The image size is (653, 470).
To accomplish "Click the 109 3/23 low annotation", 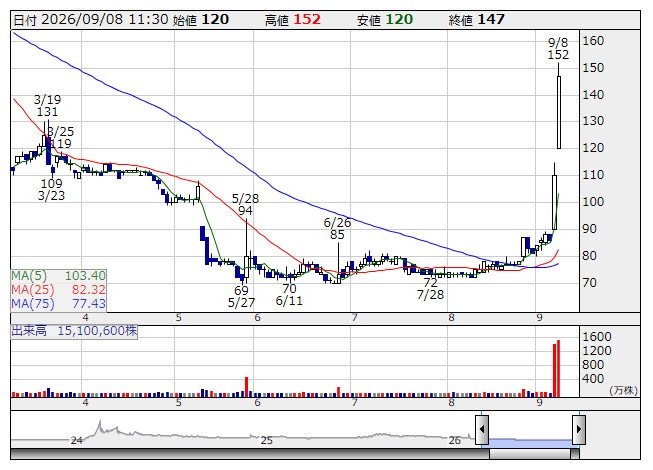I will 51,190.
